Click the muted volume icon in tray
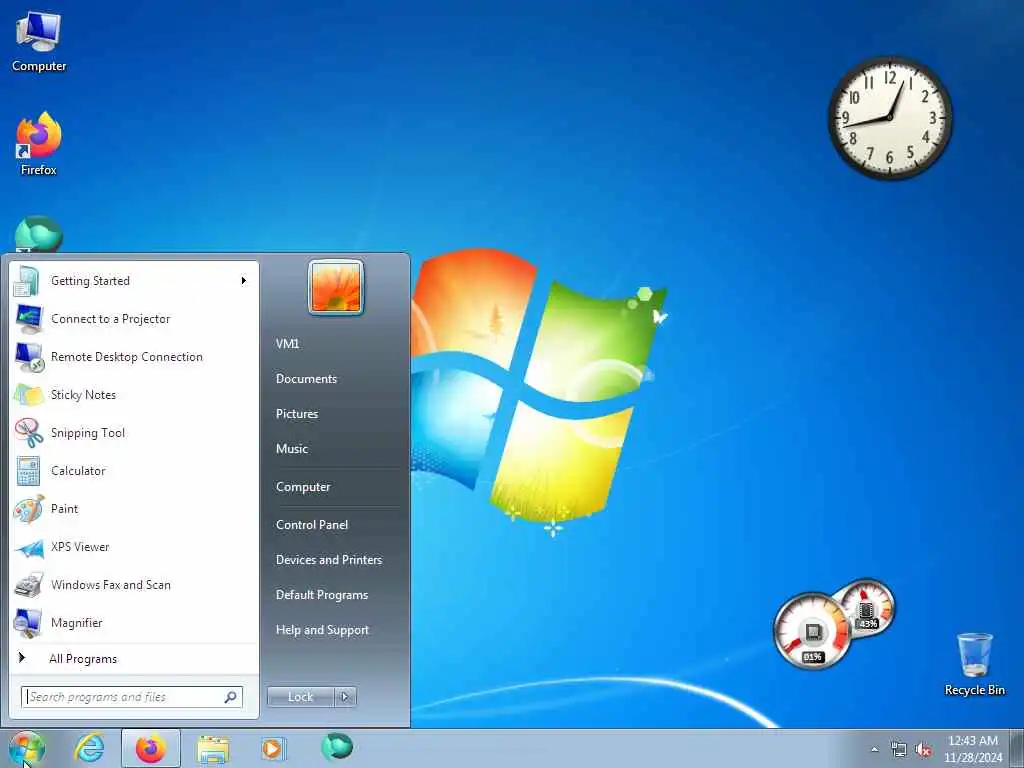 pos(923,750)
